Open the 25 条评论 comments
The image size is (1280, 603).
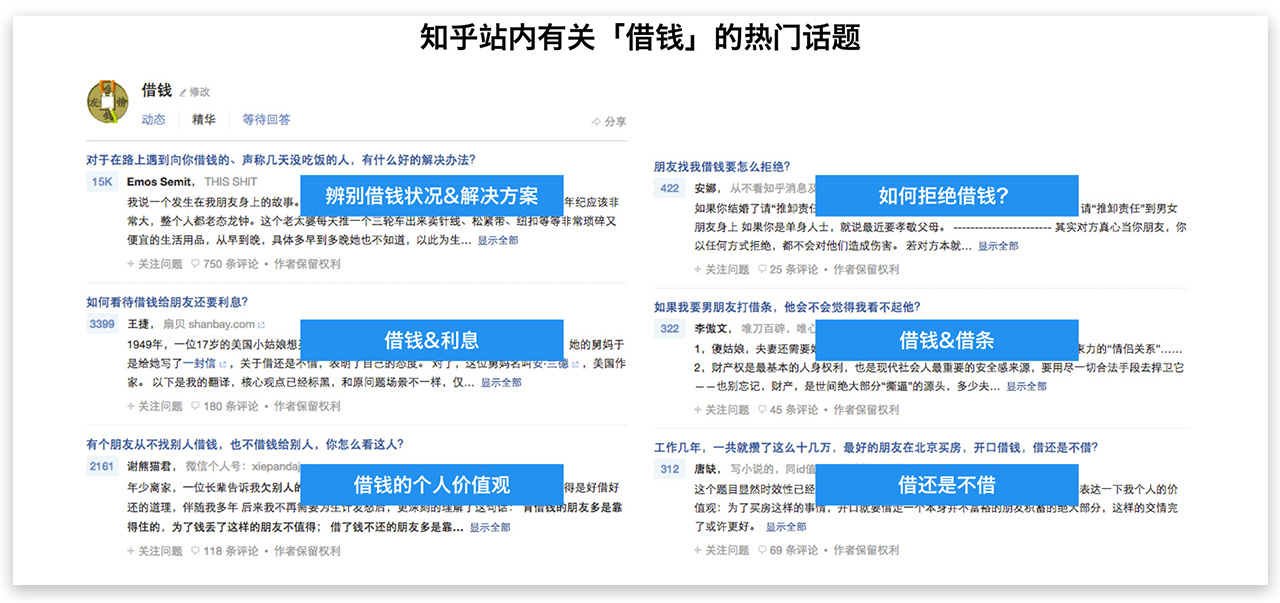pyautogui.click(x=788, y=269)
